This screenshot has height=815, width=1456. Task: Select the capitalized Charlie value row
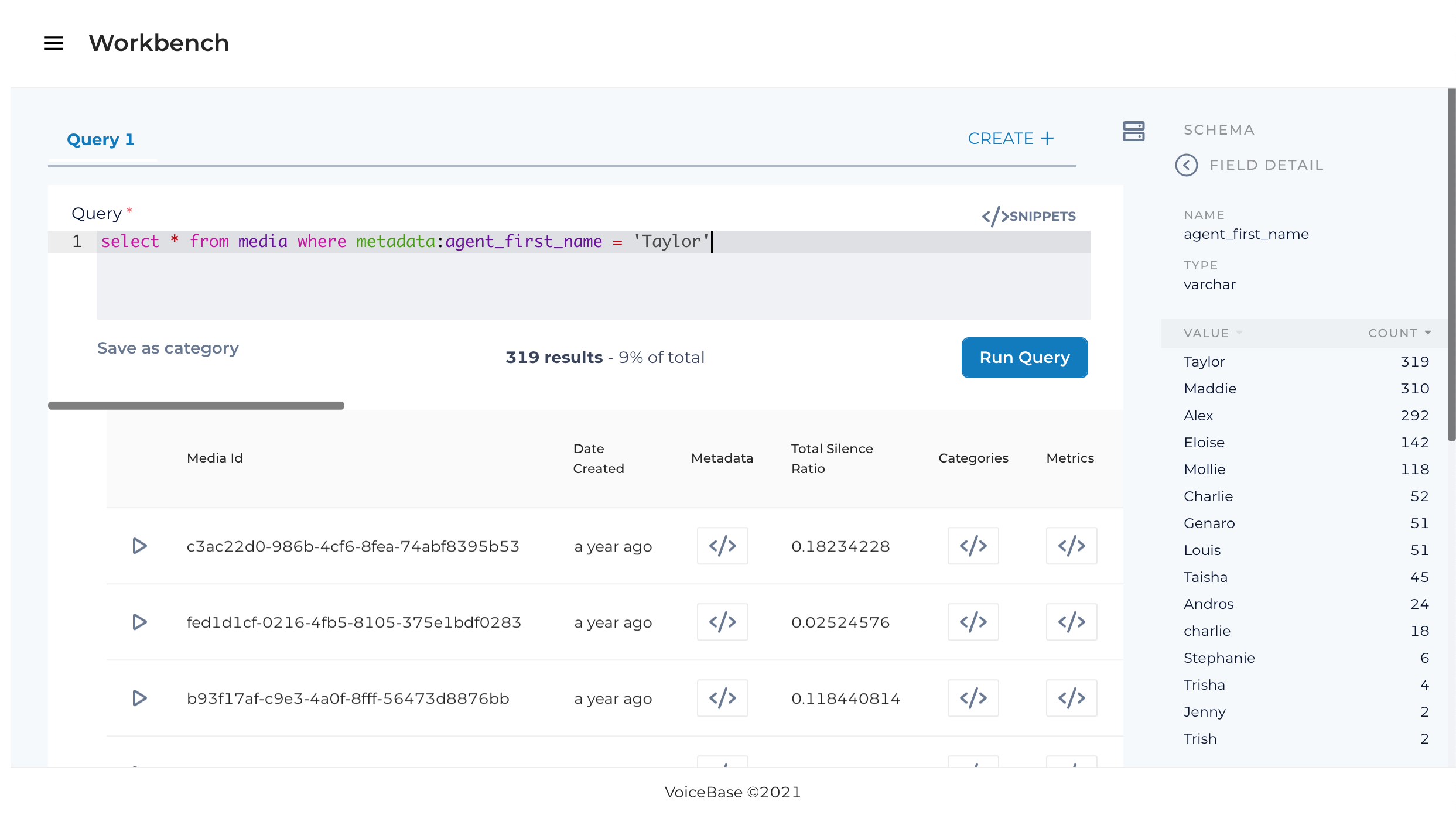[x=1306, y=496]
